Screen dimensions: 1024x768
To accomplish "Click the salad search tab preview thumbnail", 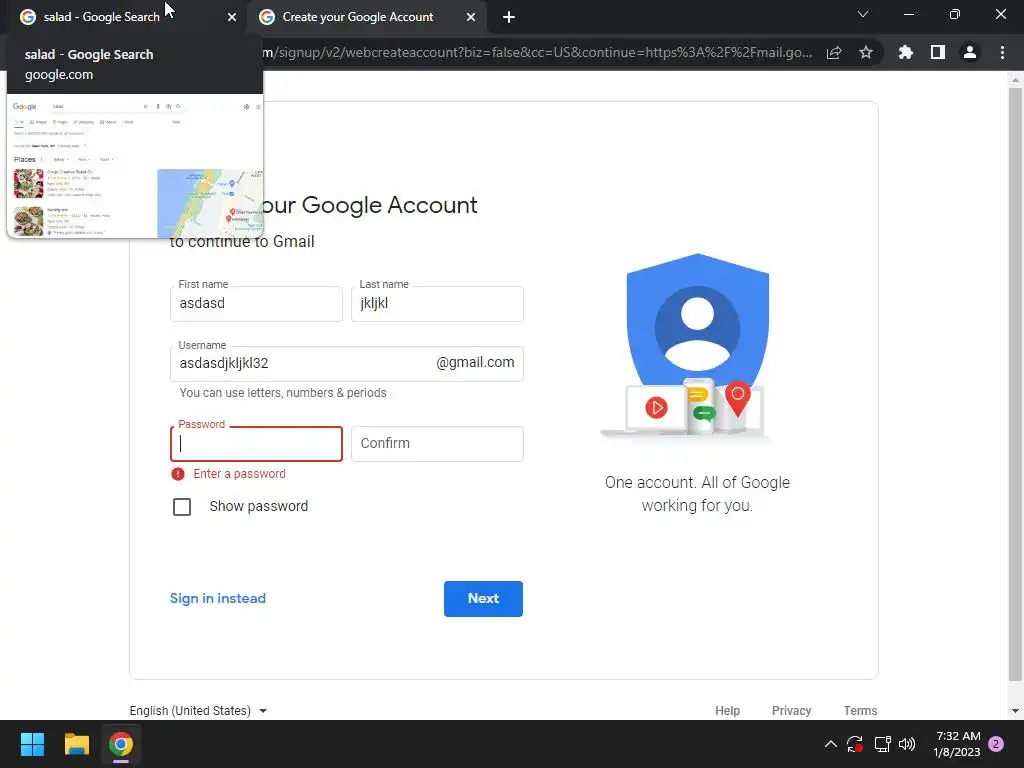I will click(x=135, y=166).
